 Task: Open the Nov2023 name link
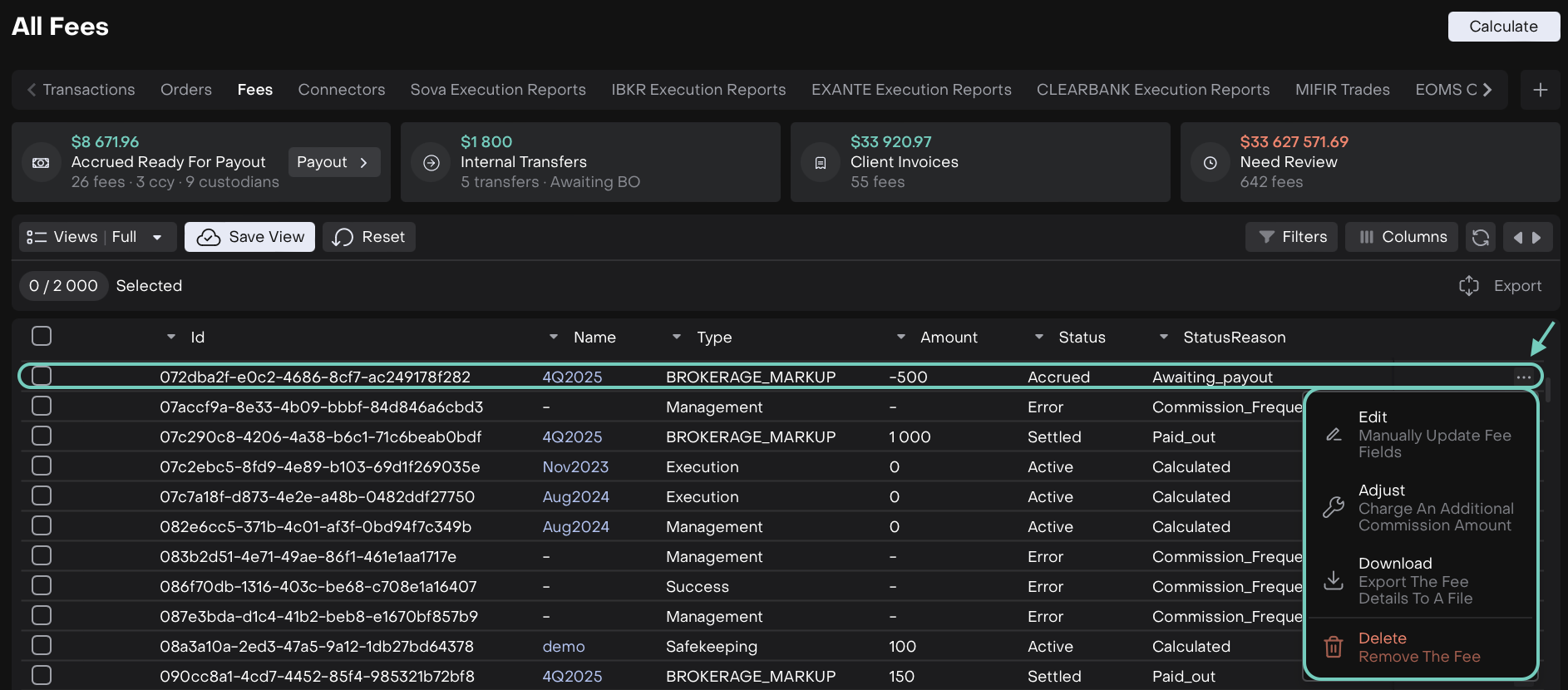[575, 467]
